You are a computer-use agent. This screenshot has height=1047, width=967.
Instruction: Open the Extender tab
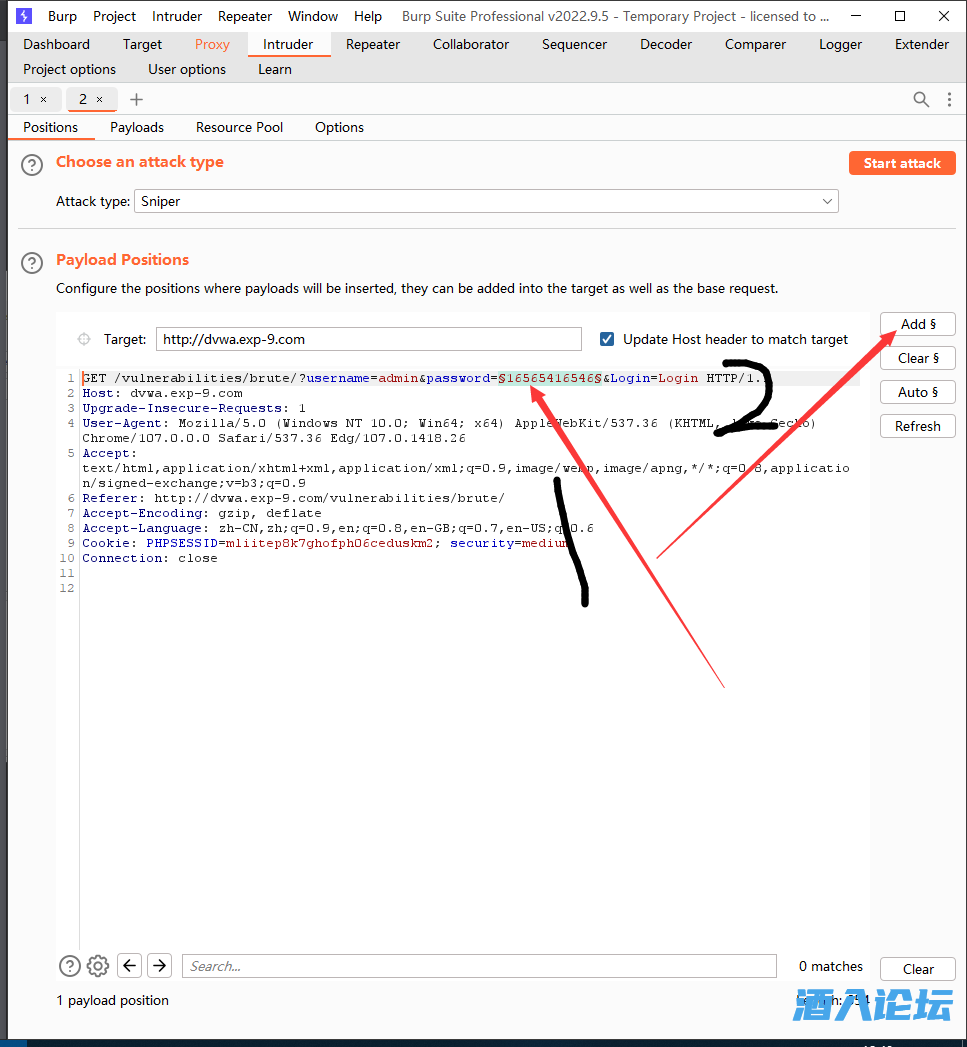click(922, 44)
